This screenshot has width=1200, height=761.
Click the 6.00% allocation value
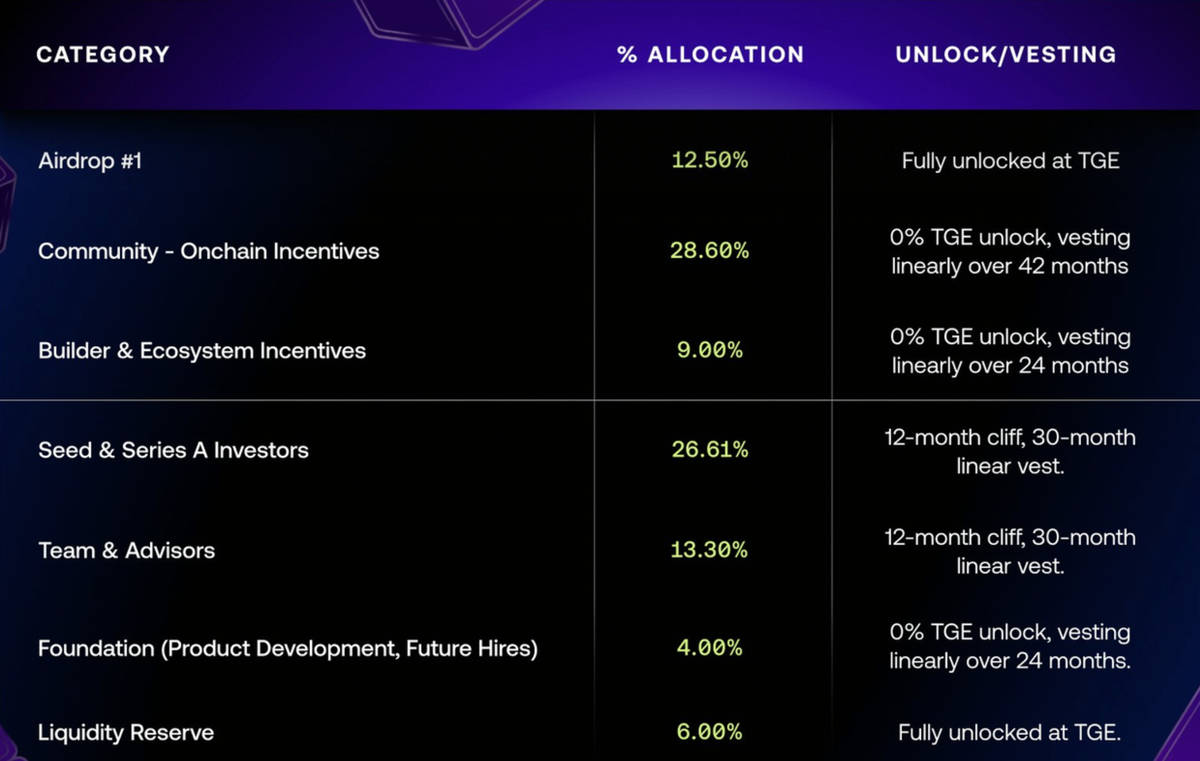point(710,733)
